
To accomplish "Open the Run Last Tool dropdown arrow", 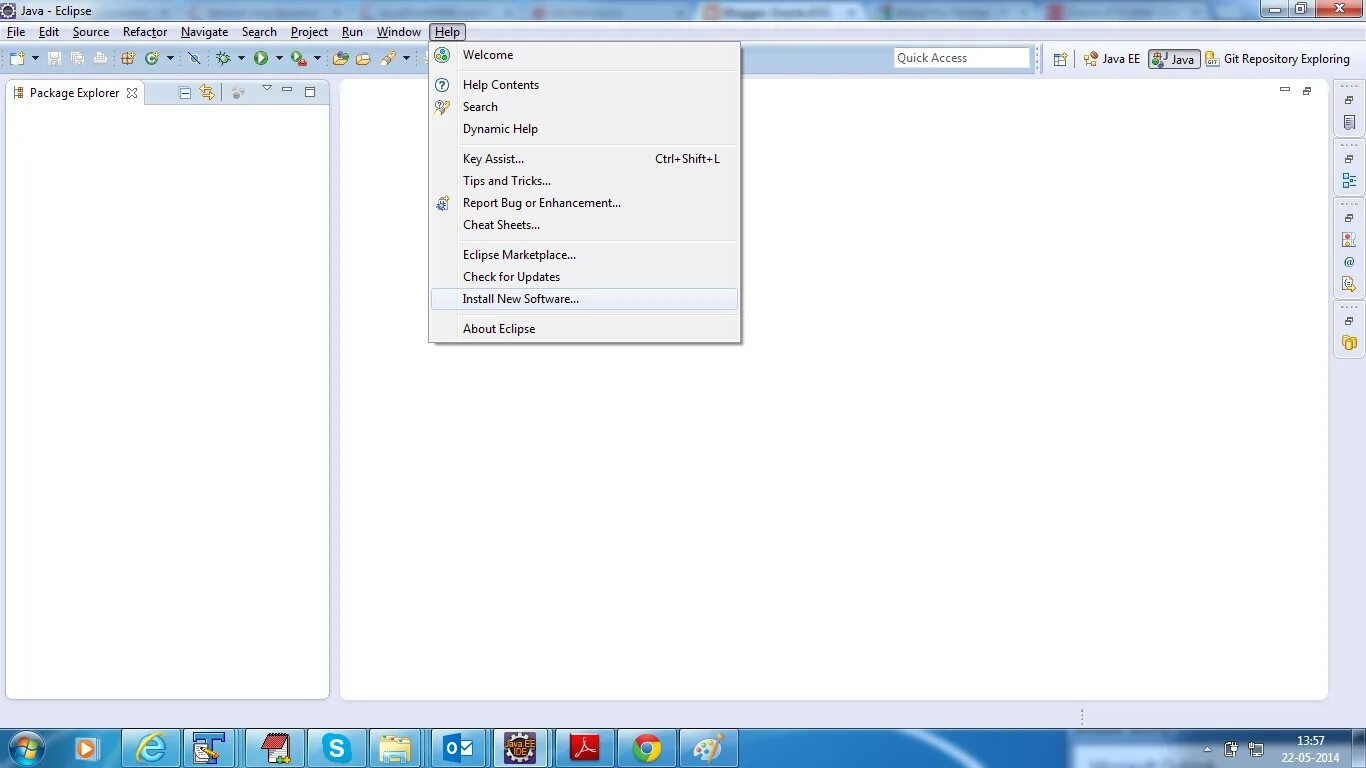I will [317, 58].
